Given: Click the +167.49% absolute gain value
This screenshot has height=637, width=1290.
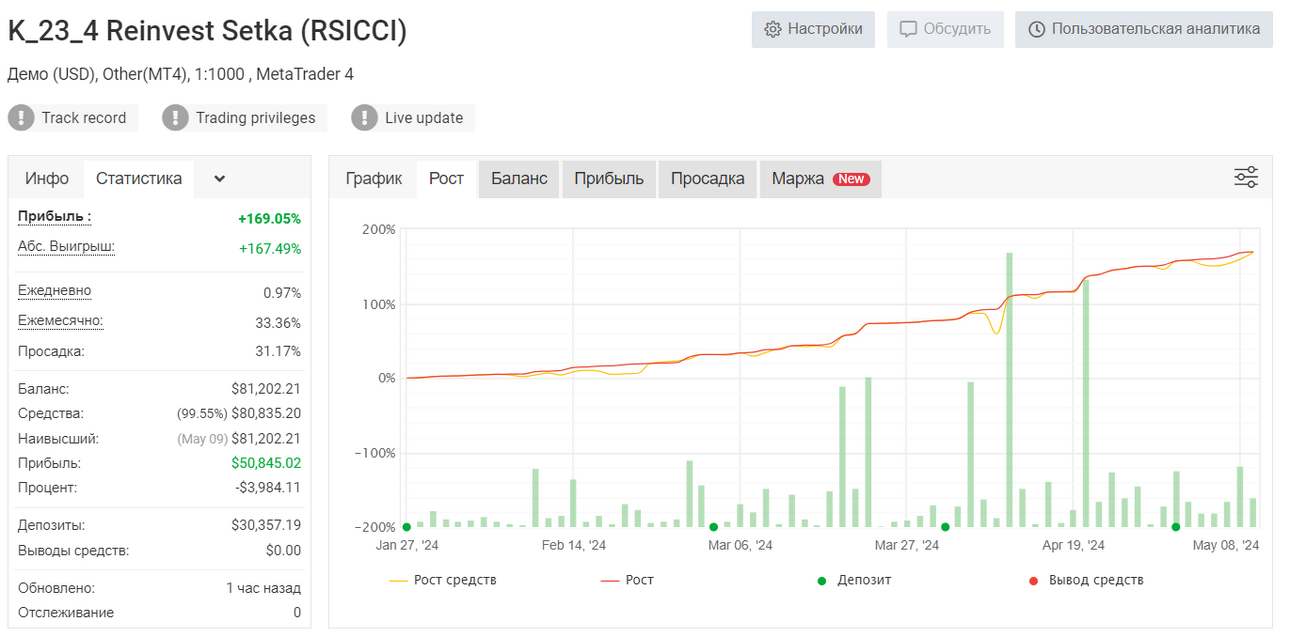Looking at the screenshot, I should pos(270,248).
